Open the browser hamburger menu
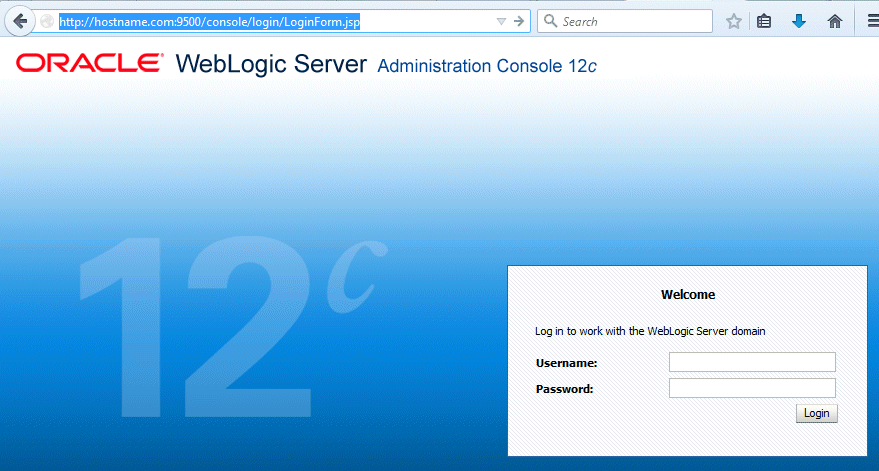 [x=873, y=22]
